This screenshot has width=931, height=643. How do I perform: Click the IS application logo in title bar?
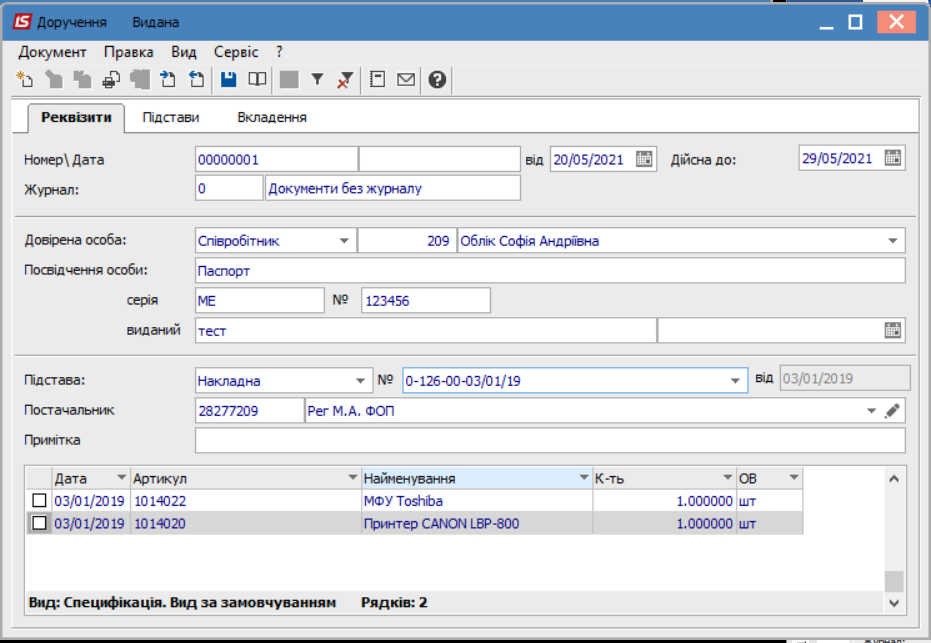click(x=22, y=22)
